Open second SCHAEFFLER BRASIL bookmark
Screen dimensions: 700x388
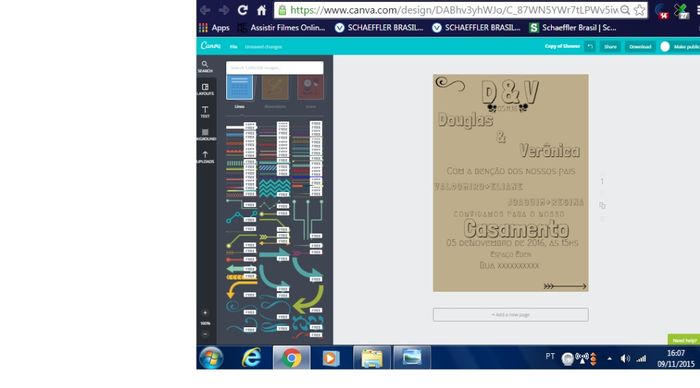(x=476, y=28)
